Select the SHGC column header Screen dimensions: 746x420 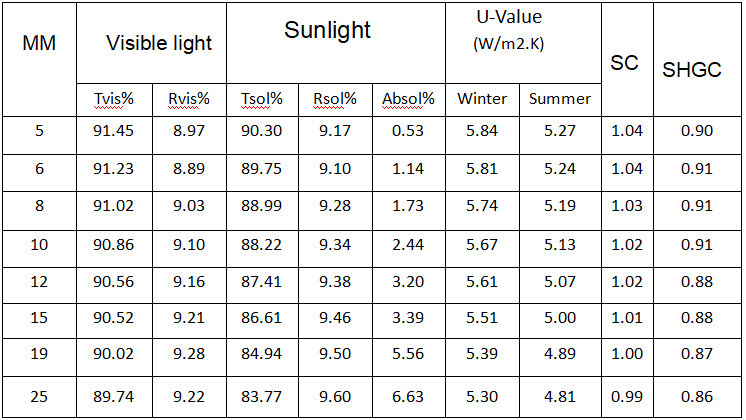tap(697, 59)
